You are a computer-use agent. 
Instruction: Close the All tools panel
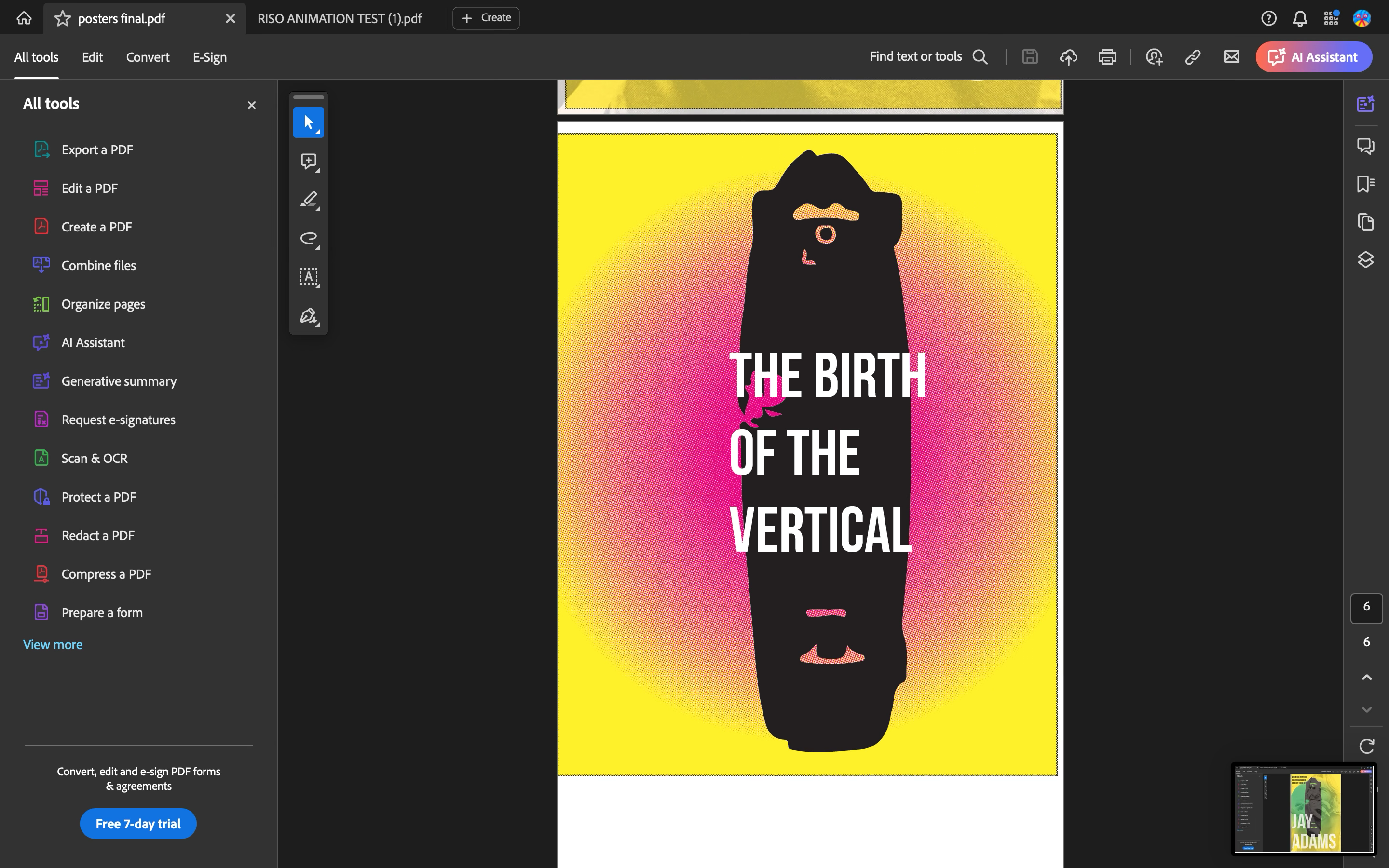click(x=251, y=105)
